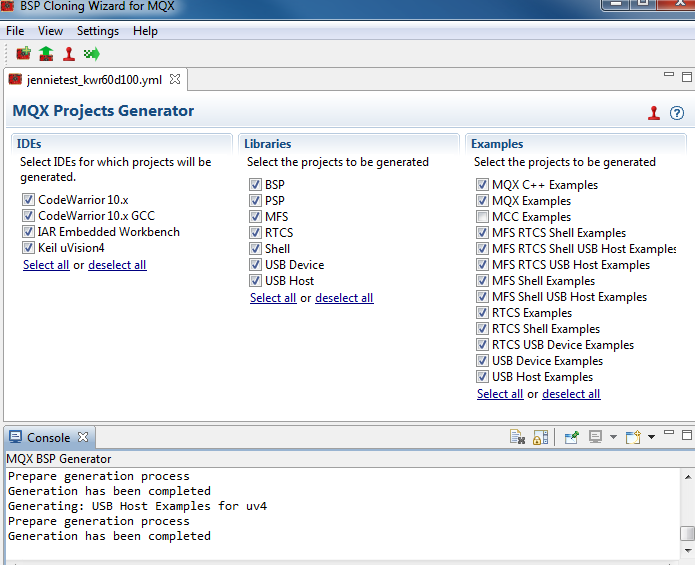Open the Settings menu
The image size is (697, 567).
coord(98,31)
